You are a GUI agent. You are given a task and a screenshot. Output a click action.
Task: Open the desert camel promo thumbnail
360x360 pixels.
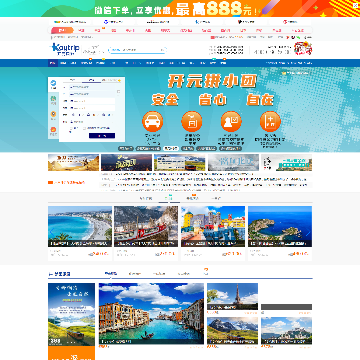(x=73, y=162)
